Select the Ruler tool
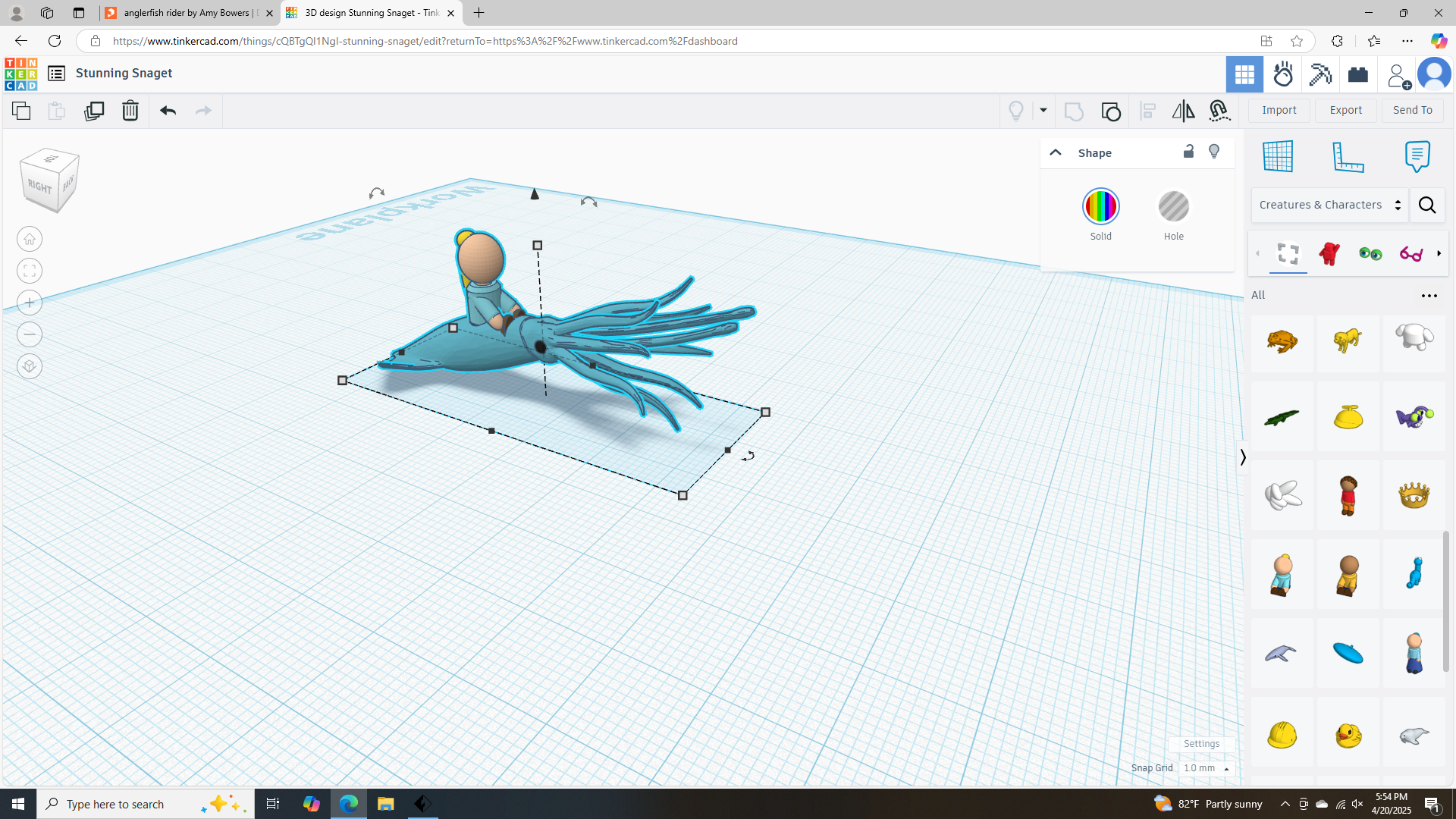 point(1348,156)
